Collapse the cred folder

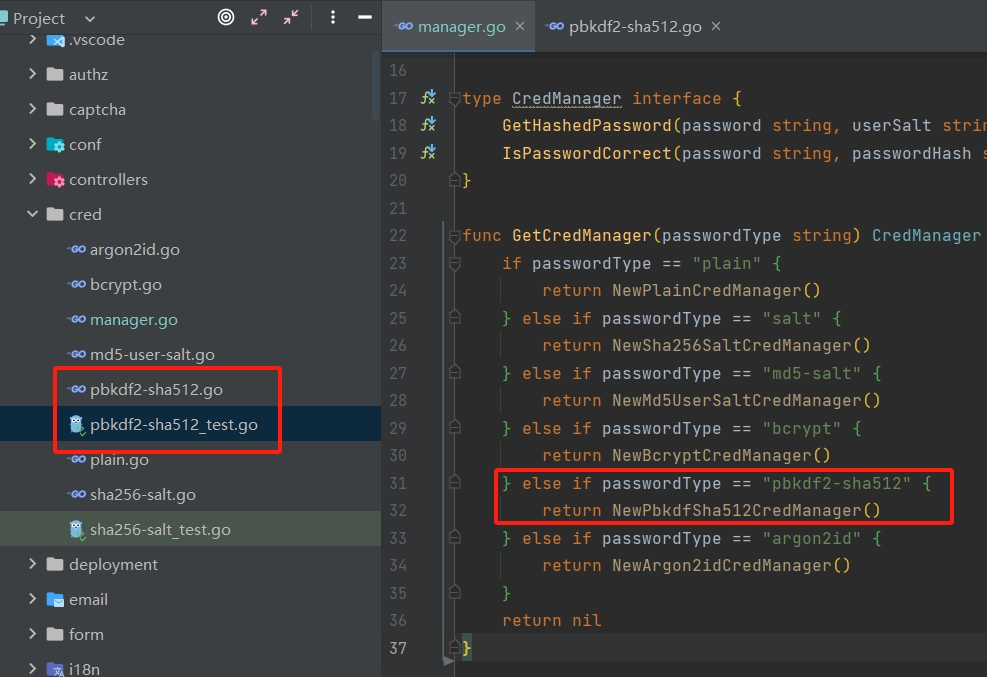[x=33, y=215]
